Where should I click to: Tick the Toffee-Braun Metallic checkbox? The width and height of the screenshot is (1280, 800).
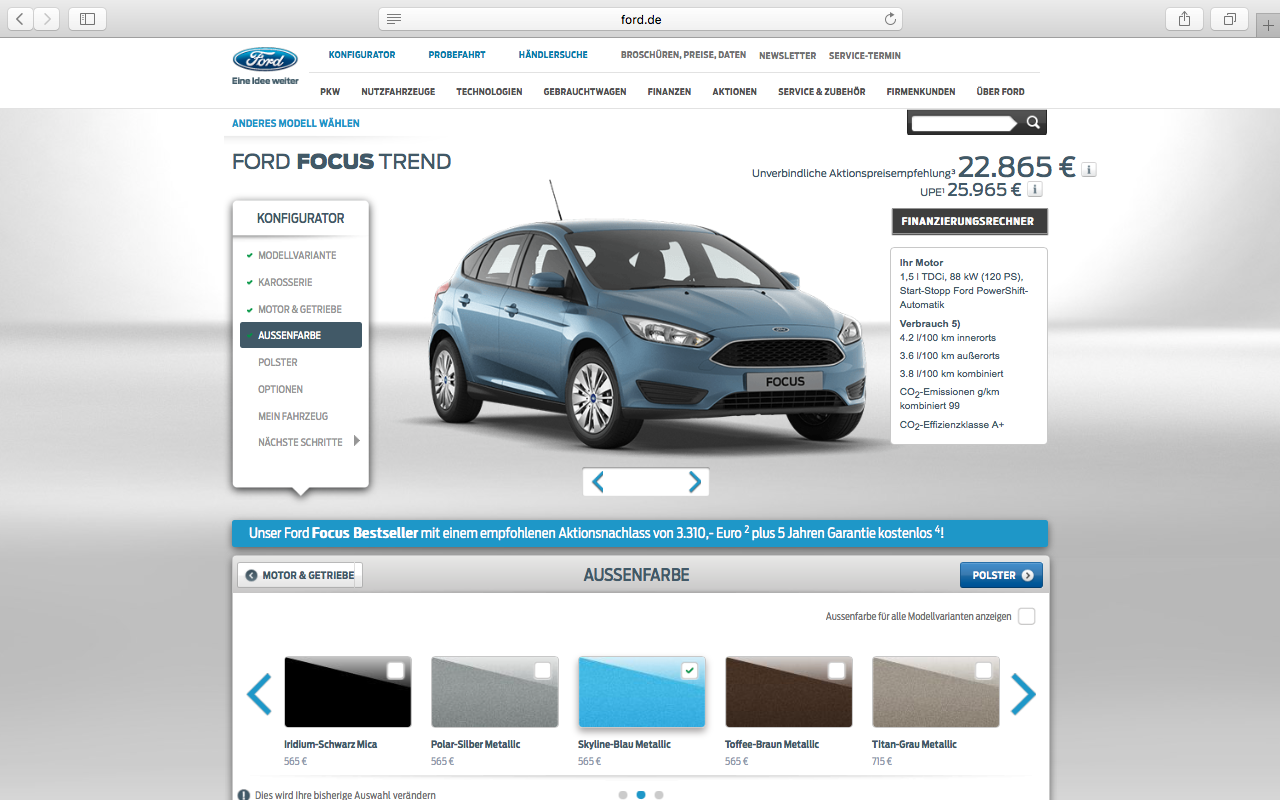[837, 670]
